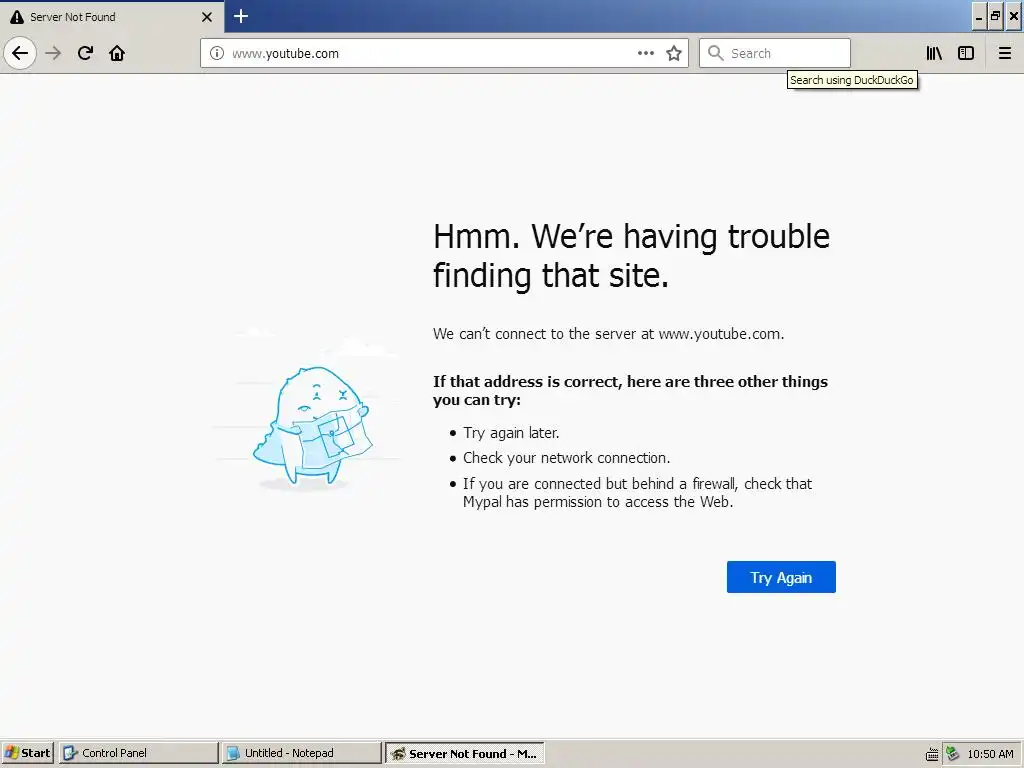The width and height of the screenshot is (1024, 768).
Task: Open the network tray icon
Action: [x=952, y=753]
